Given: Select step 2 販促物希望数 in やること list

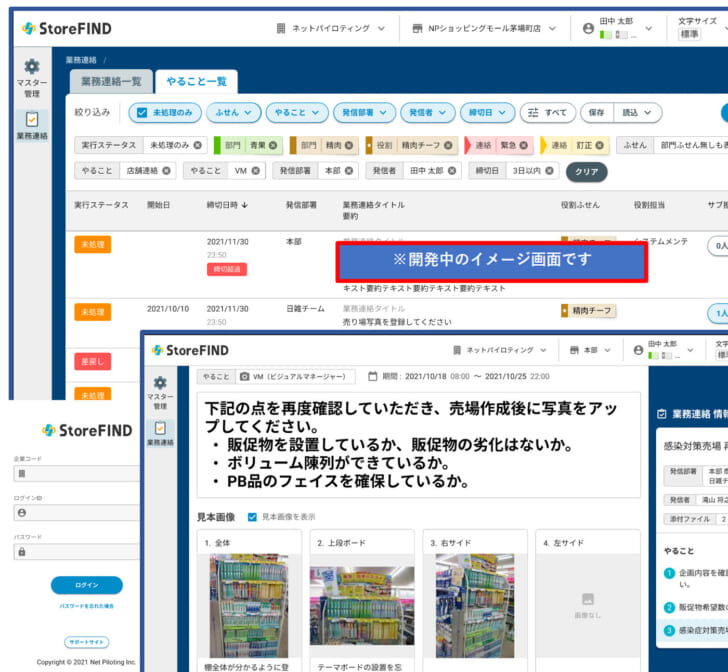Looking at the screenshot, I should click(696, 607).
